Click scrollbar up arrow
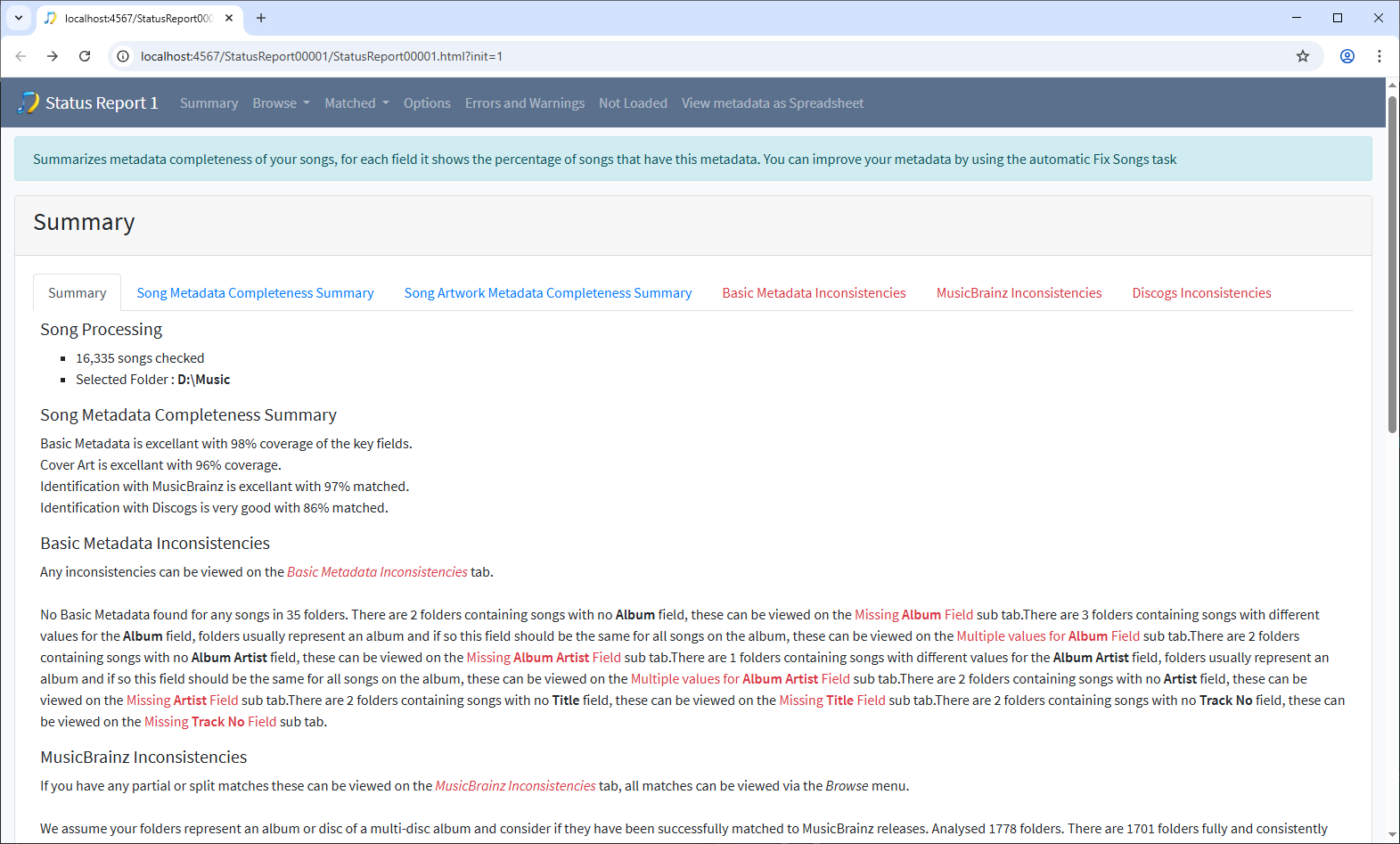1400x844 pixels. 1392,85
